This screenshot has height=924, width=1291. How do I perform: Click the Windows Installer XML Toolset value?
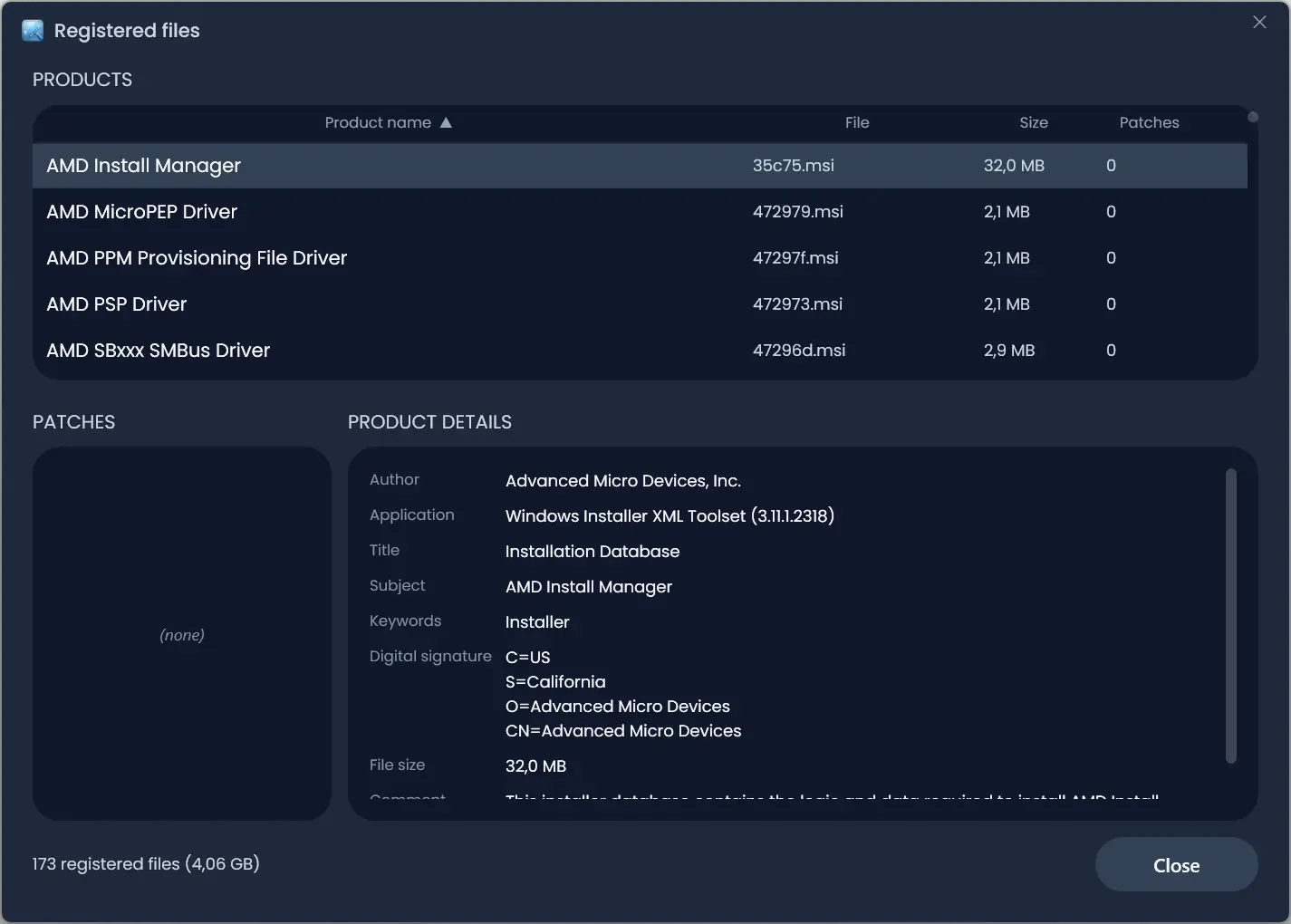click(x=670, y=516)
